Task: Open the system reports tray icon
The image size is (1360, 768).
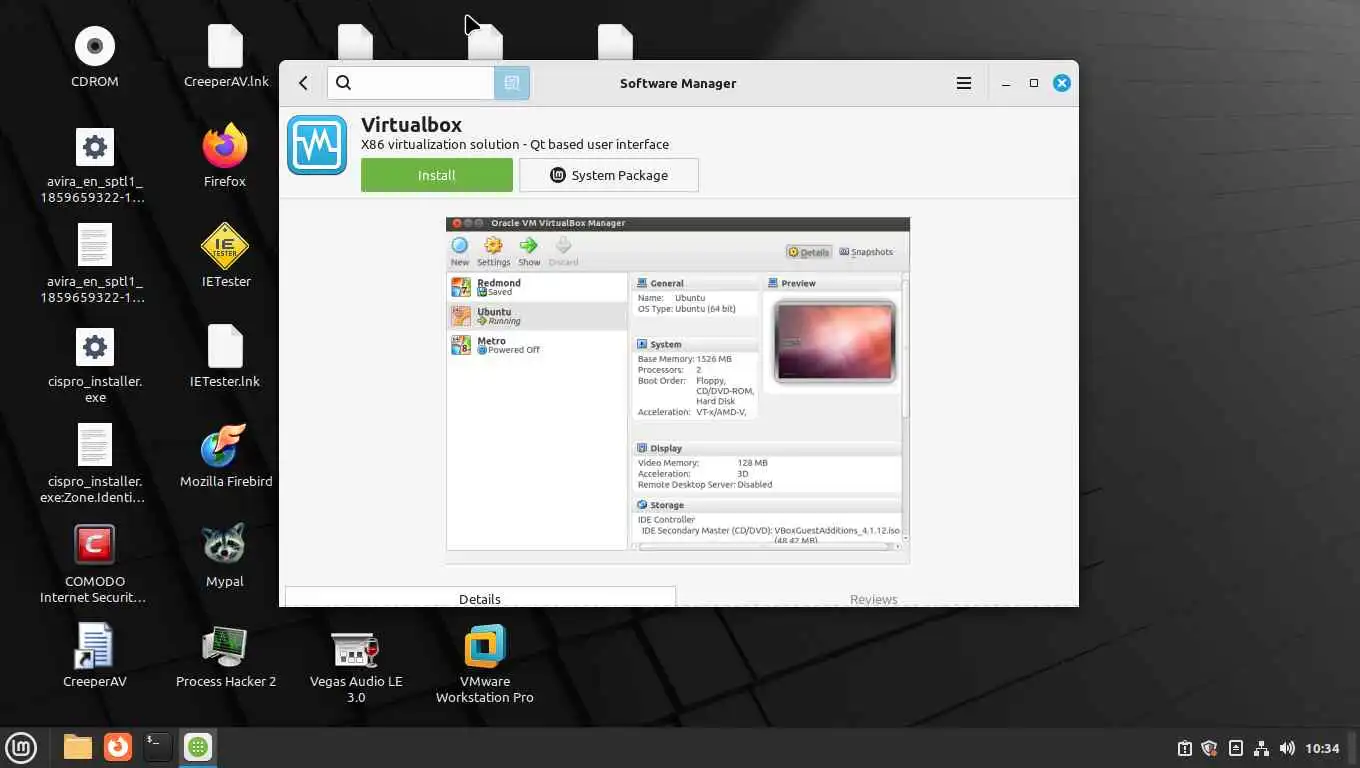Action: pos(1185,748)
